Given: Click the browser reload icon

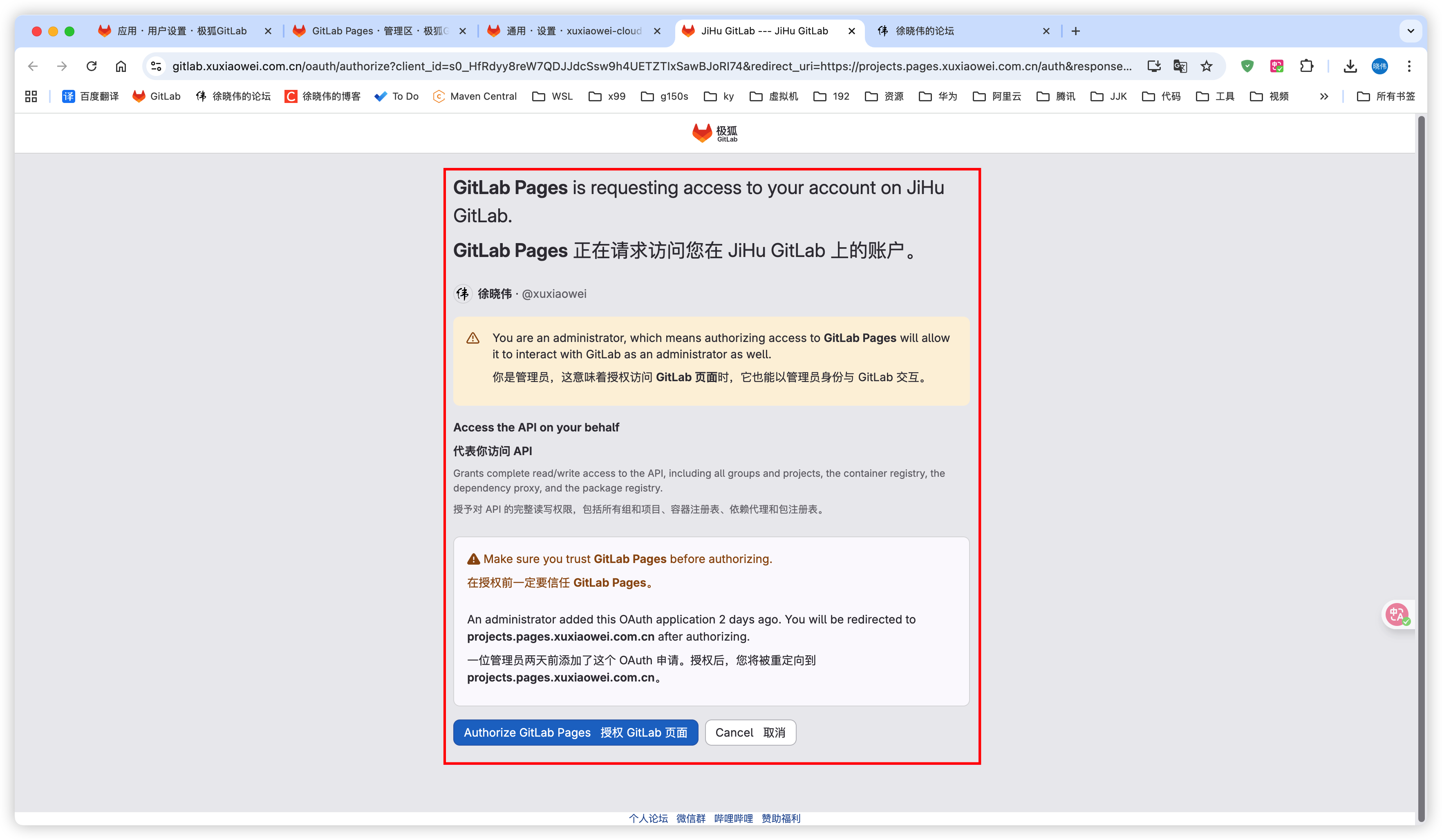Looking at the screenshot, I should click(92, 66).
